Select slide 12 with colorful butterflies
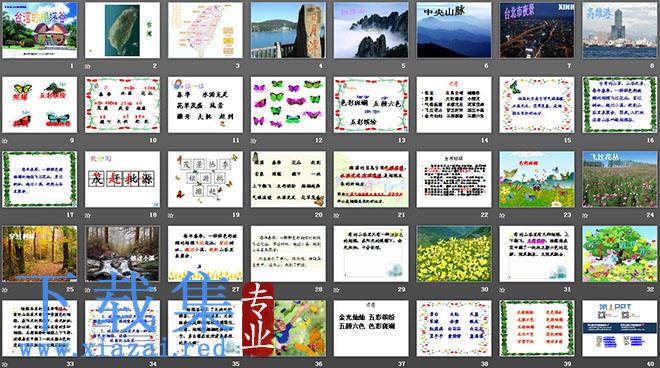The image size is (660, 368). coord(288,105)
